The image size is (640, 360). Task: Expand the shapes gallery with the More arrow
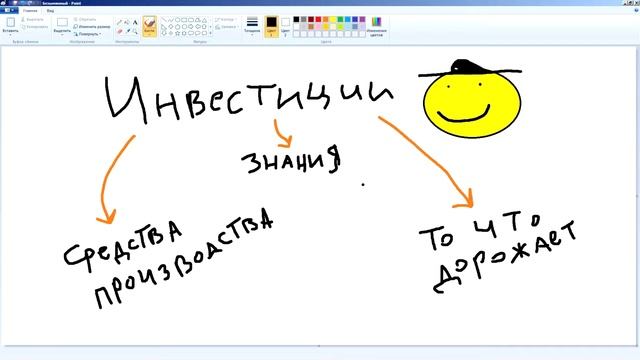click(210, 33)
